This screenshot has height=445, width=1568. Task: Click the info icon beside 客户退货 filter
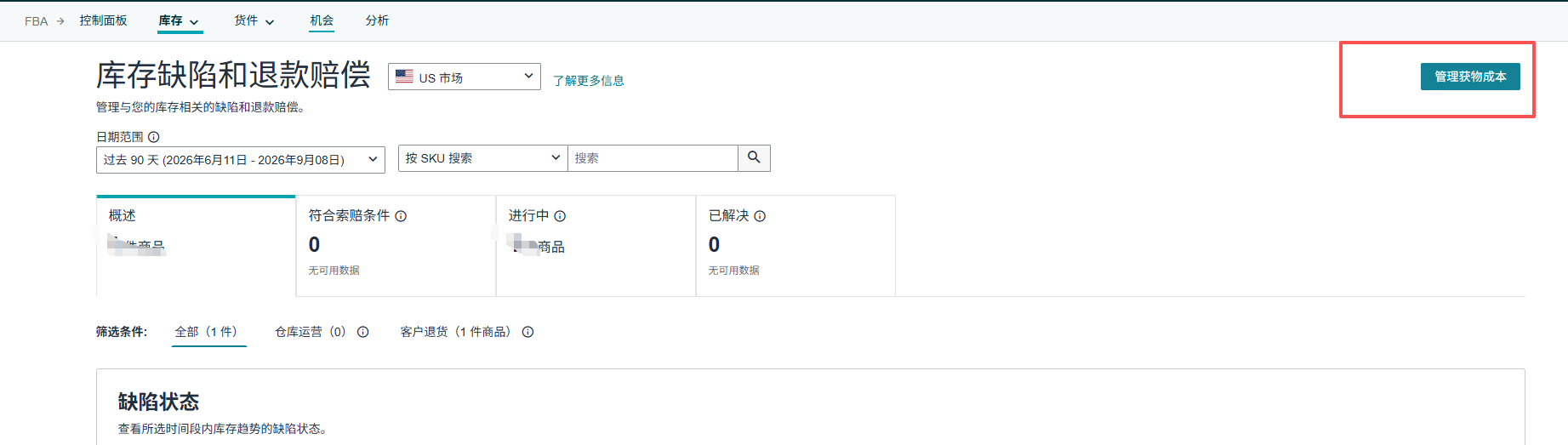click(527, 332)
